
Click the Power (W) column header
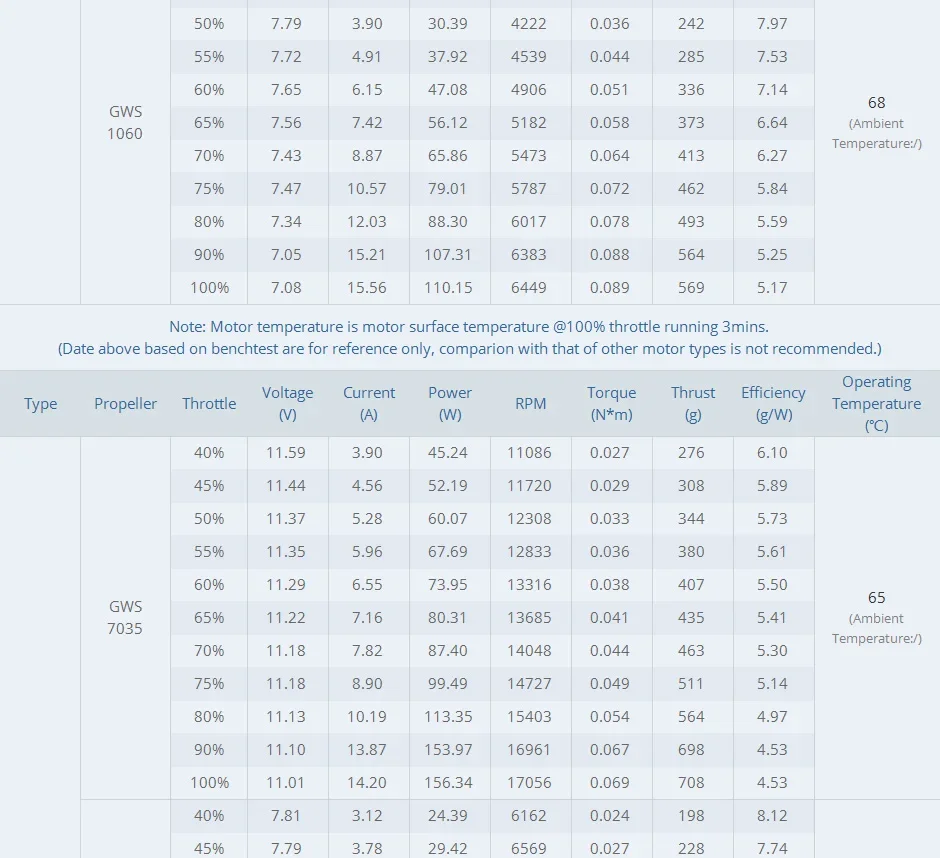(x=450, y=404)
